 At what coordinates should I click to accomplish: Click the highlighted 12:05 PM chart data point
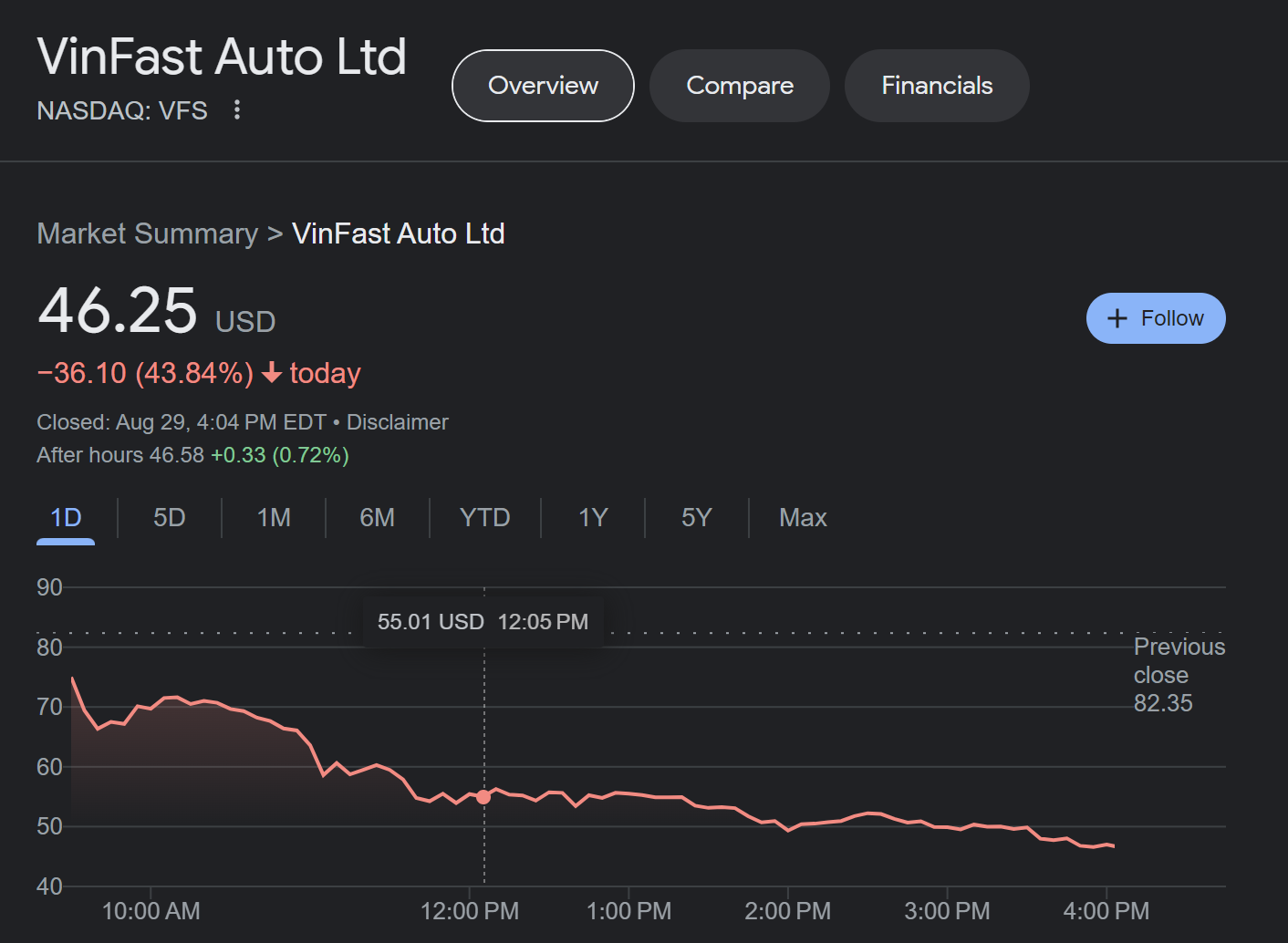pyautogui.click(x=483, y=797)
